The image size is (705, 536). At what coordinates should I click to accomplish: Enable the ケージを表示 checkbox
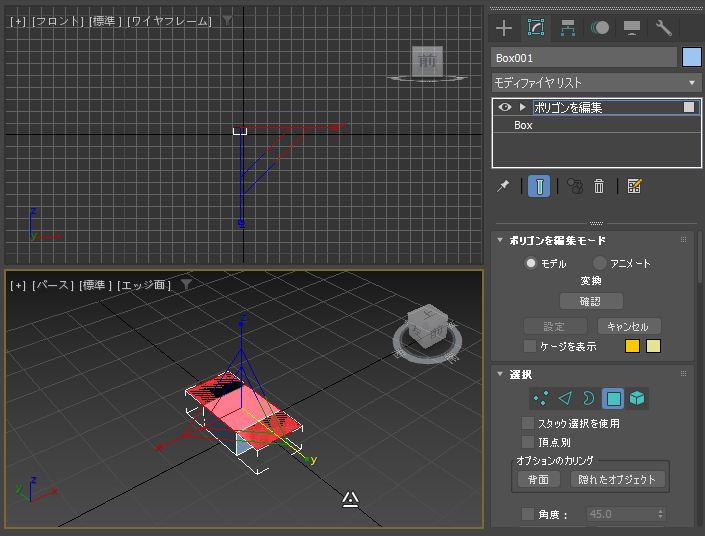coord(530,346)
